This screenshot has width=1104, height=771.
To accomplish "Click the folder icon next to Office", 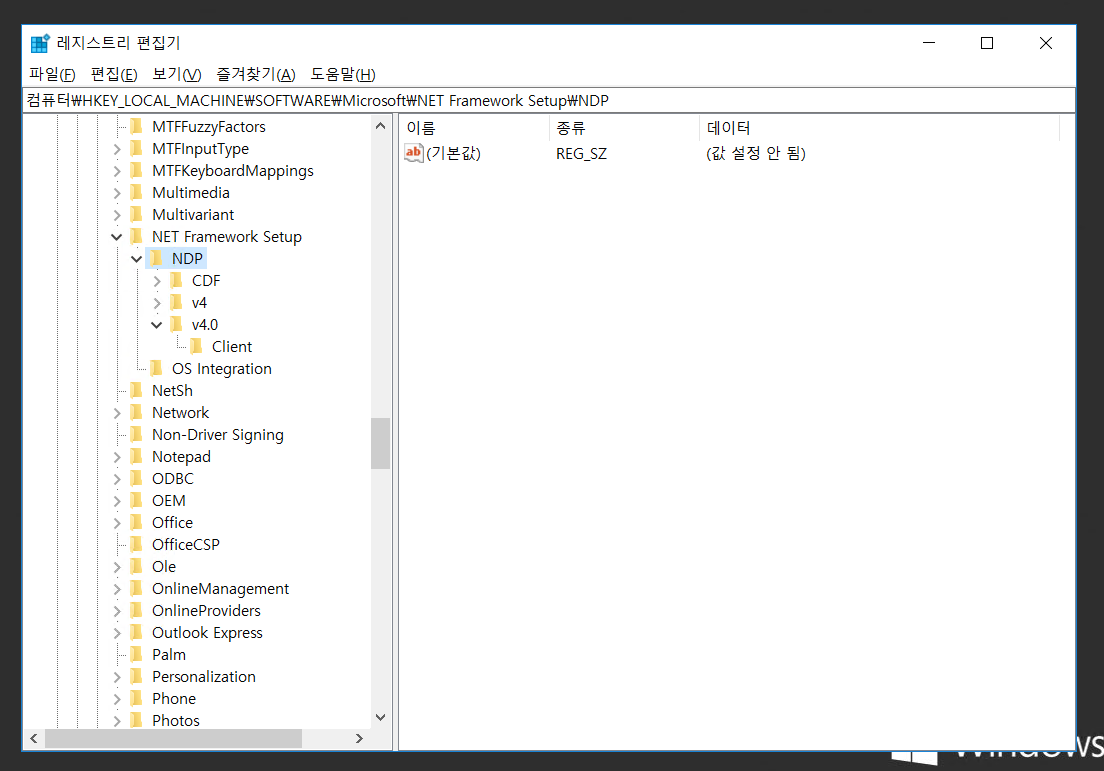I will (x=137, y=522).
